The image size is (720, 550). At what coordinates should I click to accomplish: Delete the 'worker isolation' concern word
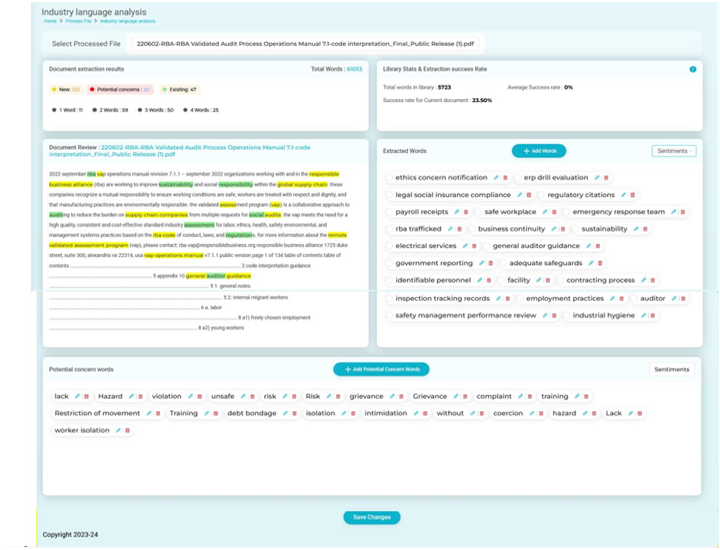[x=127, y=430]
